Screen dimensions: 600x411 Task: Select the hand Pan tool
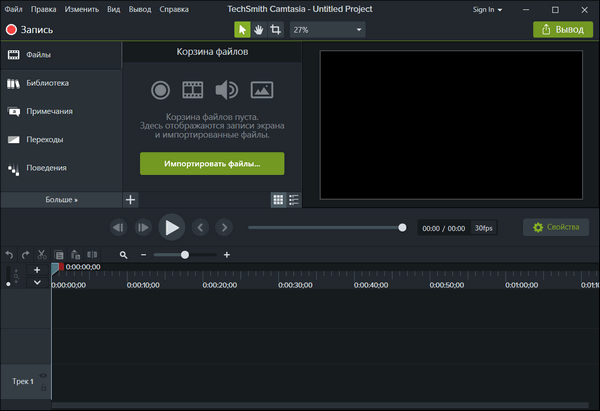tap(259, 29)
